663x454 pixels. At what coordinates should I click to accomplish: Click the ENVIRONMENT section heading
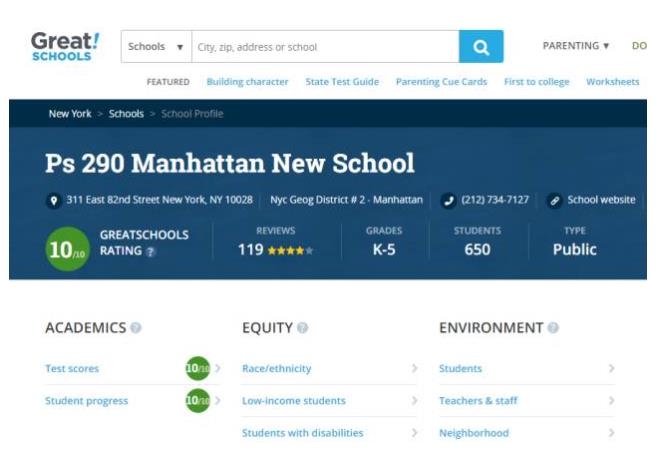coord(491,328)
